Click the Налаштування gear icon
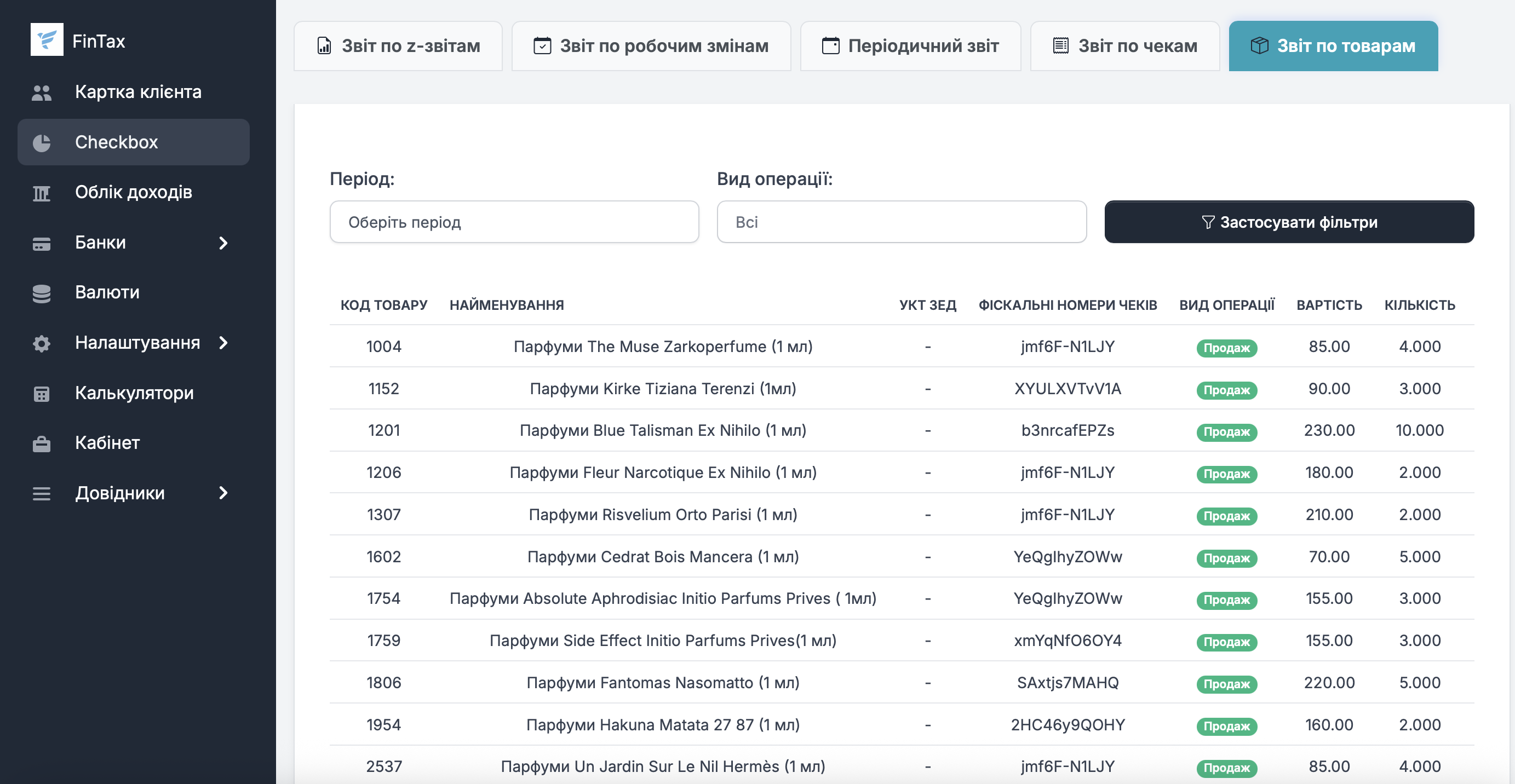This screenshot has width=1515, height=784. click(41, 343)
